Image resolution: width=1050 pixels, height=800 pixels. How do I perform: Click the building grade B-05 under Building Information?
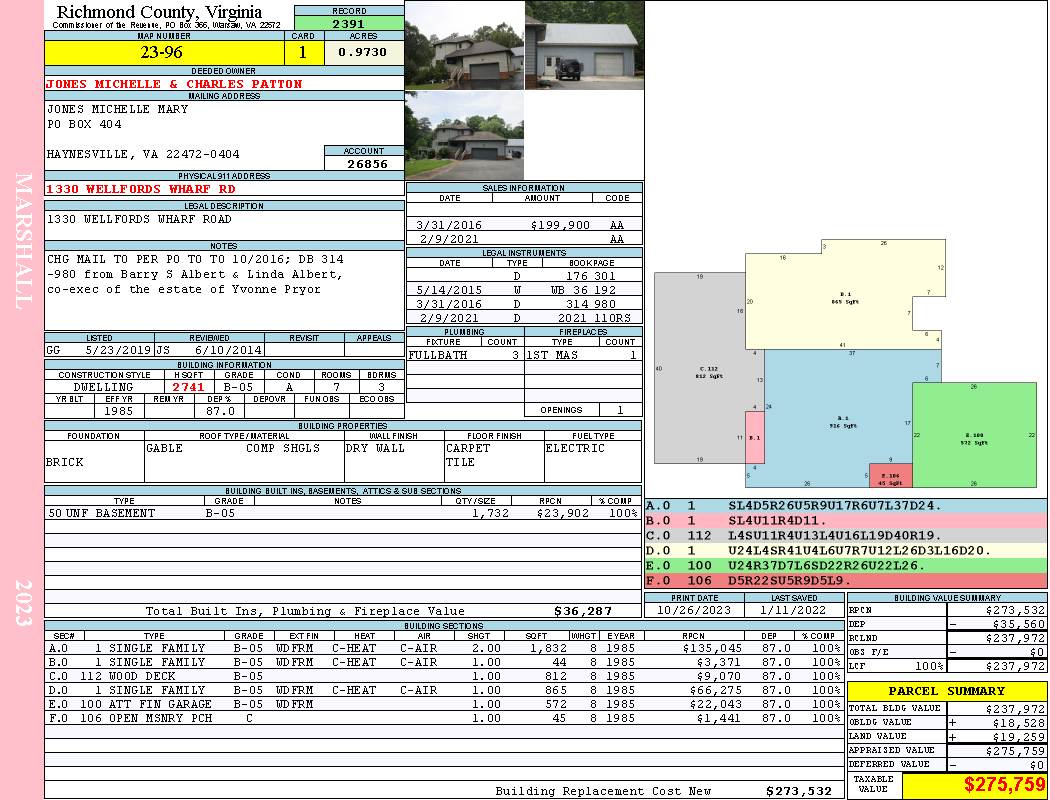point(238,387)
